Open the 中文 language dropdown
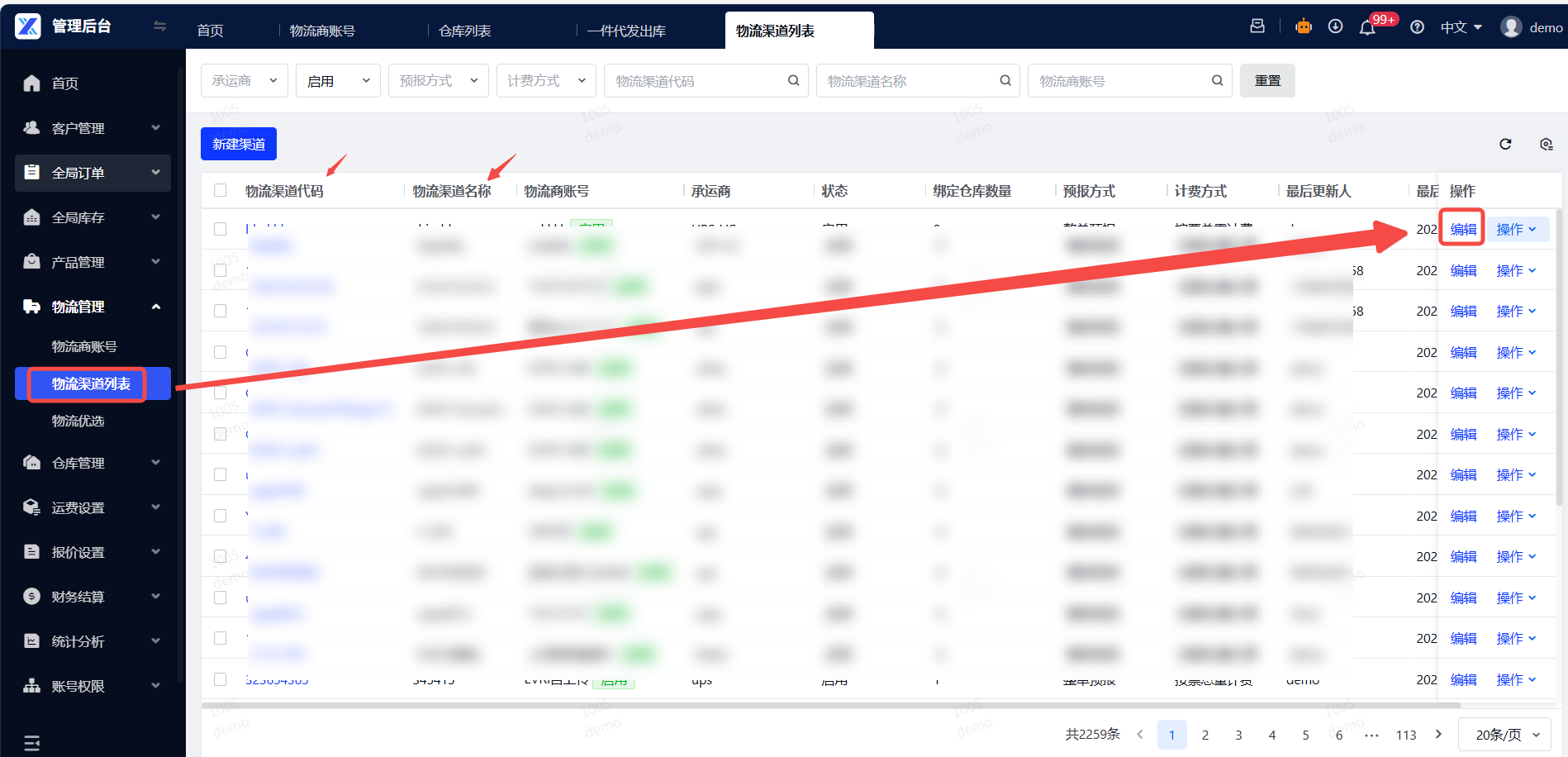The height and width of the screenshot is (757, 1568). (x=1461, y=27)
